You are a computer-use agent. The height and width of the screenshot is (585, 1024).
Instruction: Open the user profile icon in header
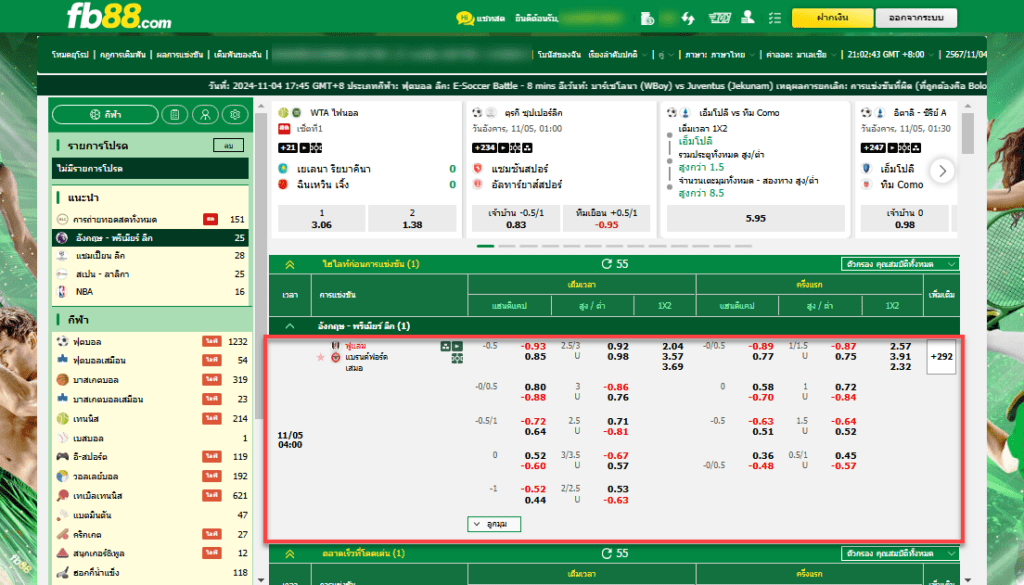pos(748,18)
